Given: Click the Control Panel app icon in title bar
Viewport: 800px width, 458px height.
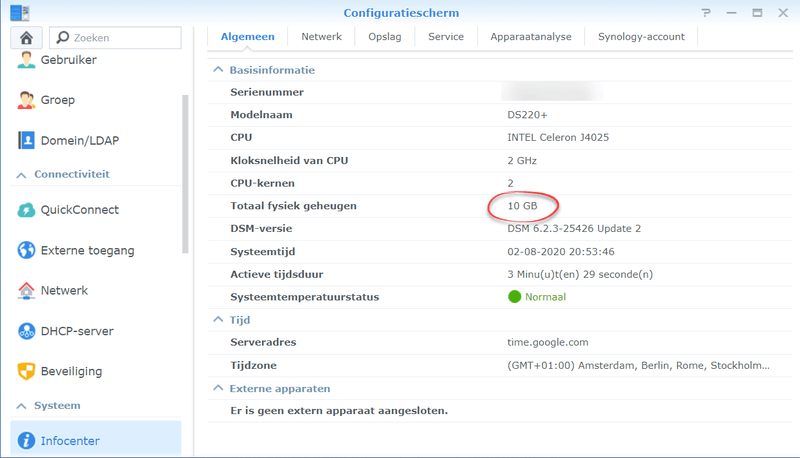Looking at the screenshot, I should click(20, 12).
